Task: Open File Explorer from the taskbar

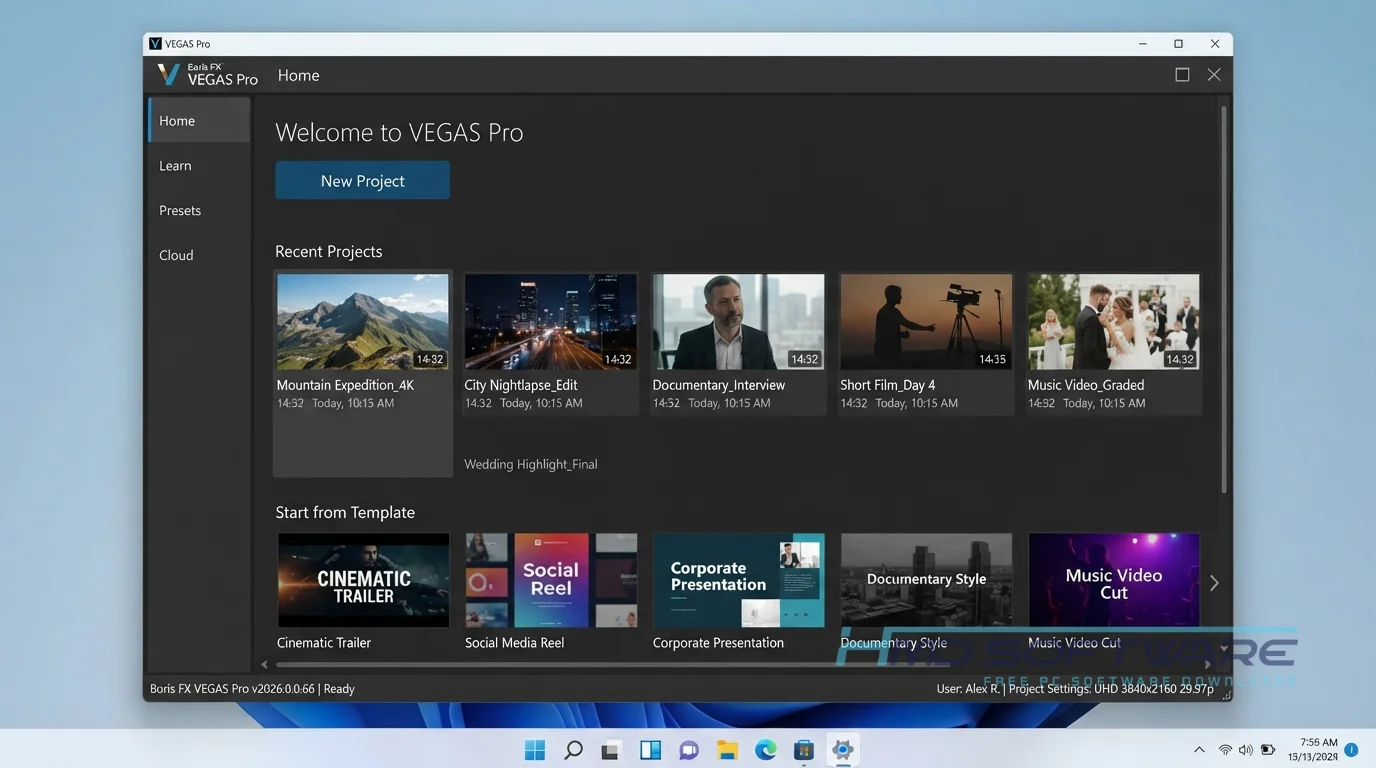Action: (727, 750)
